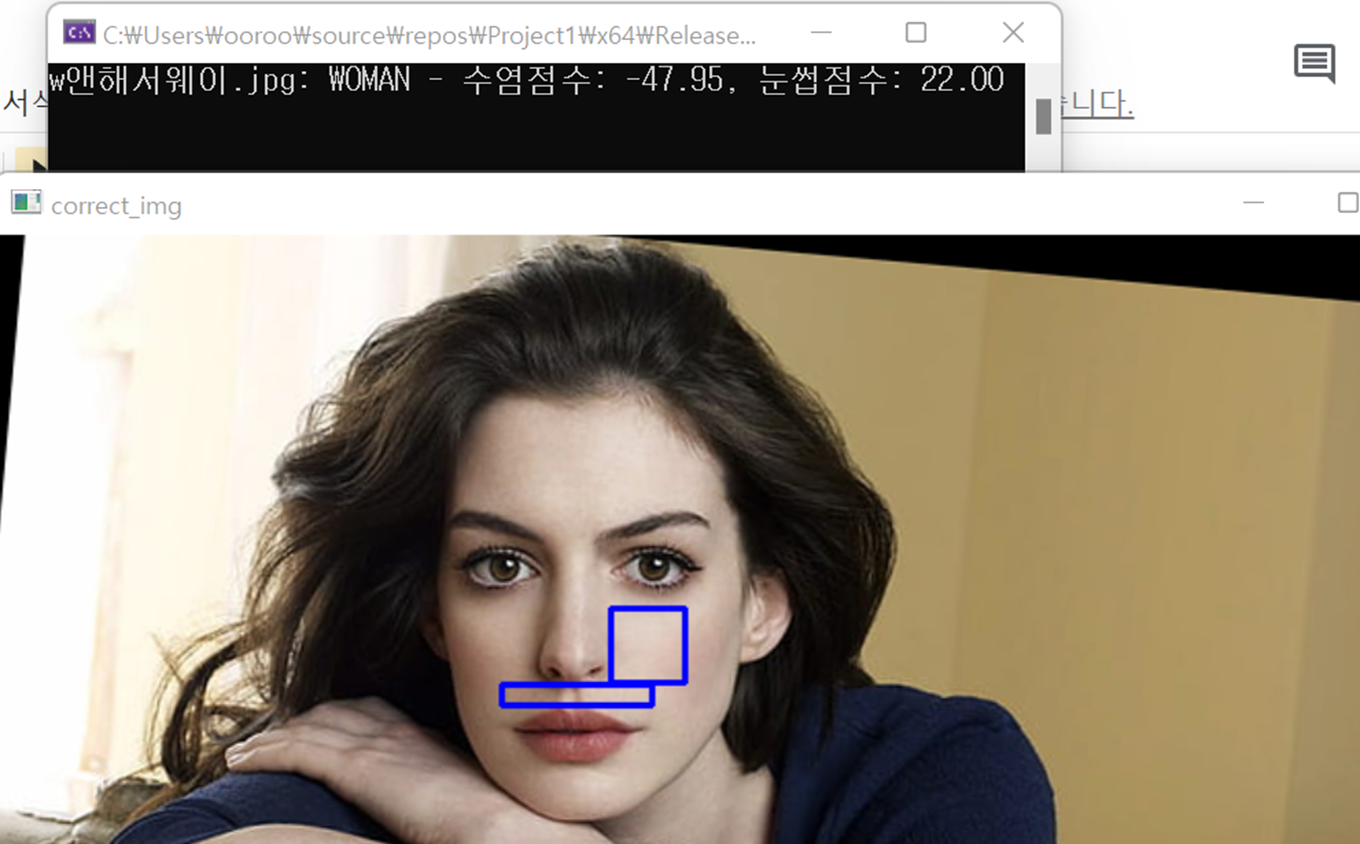Minimize the console window
The width and height of the screenshot is (1360, 844).
click(x=821, y=33)
